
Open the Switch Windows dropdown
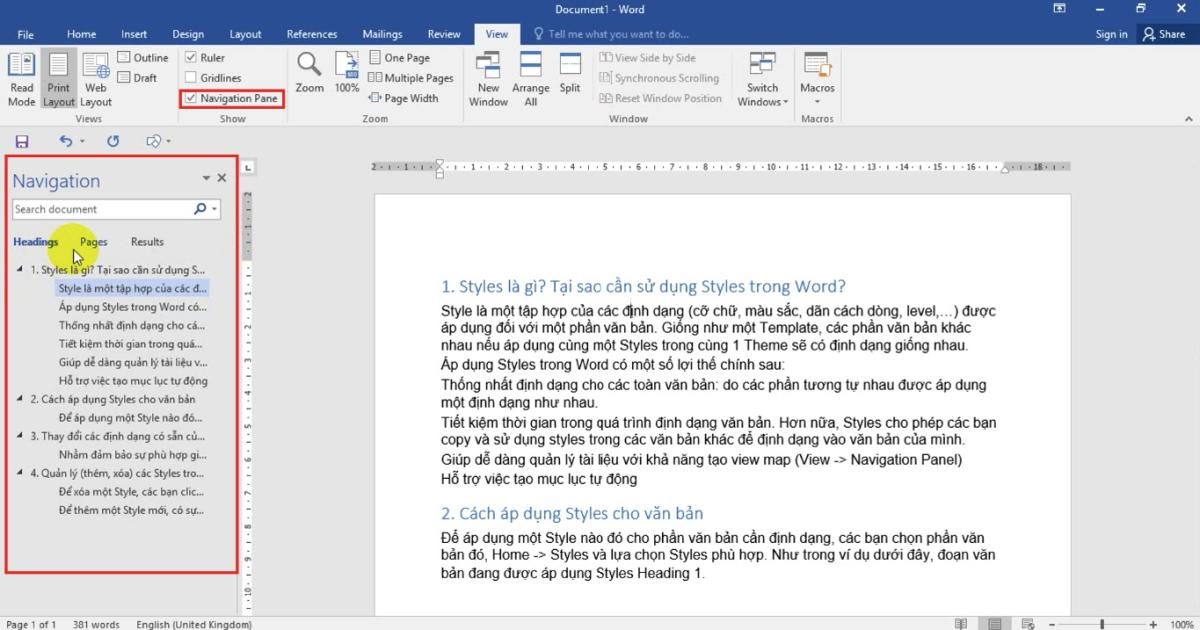pyautogui.click(x=763, y=79)
